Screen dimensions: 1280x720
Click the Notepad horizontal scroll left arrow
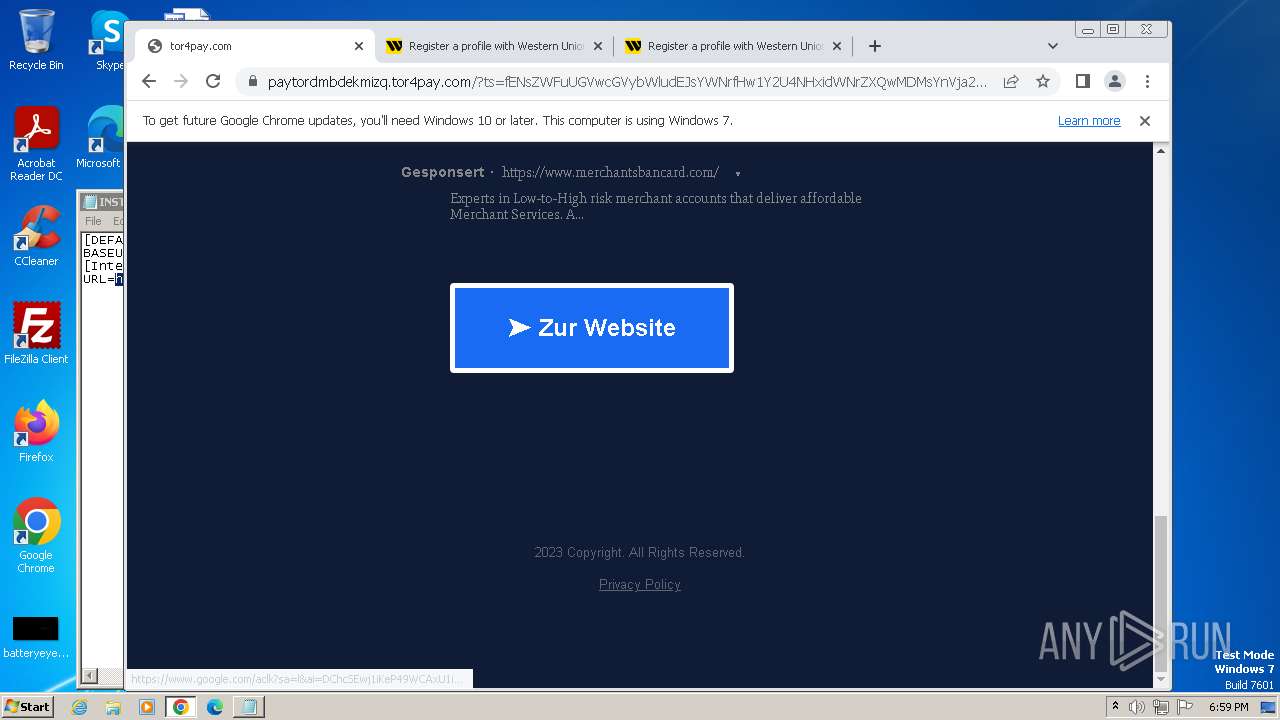point(88,676)
